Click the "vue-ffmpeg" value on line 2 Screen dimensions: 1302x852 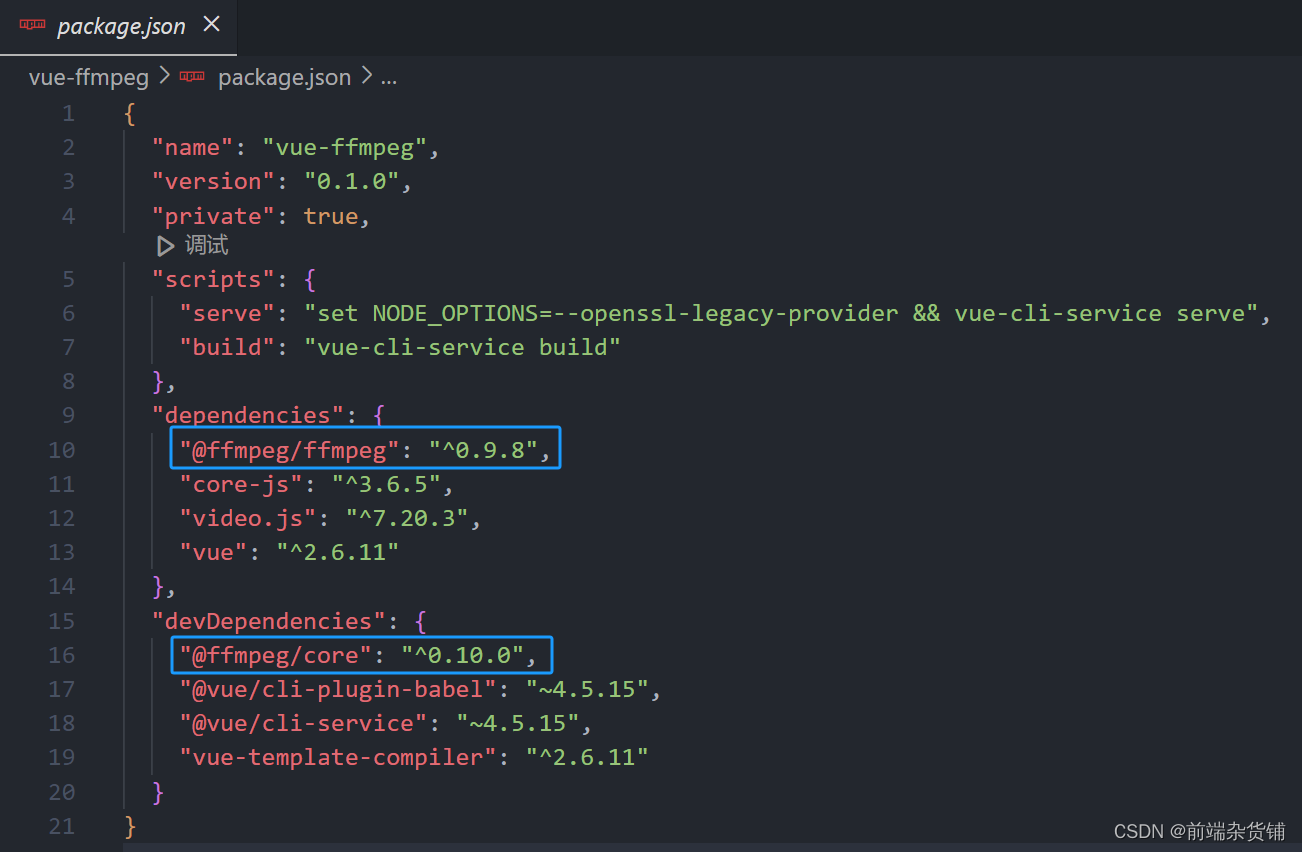(x=345, y=148)
